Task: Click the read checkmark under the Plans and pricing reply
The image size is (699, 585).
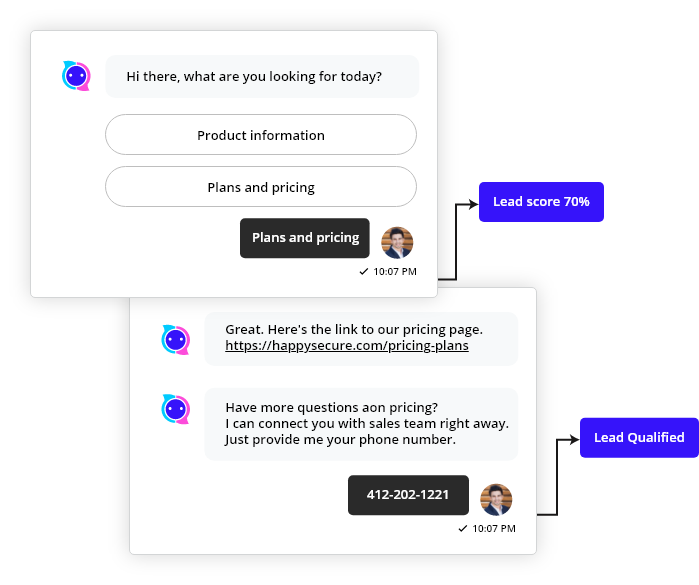Action: [364, 271]
